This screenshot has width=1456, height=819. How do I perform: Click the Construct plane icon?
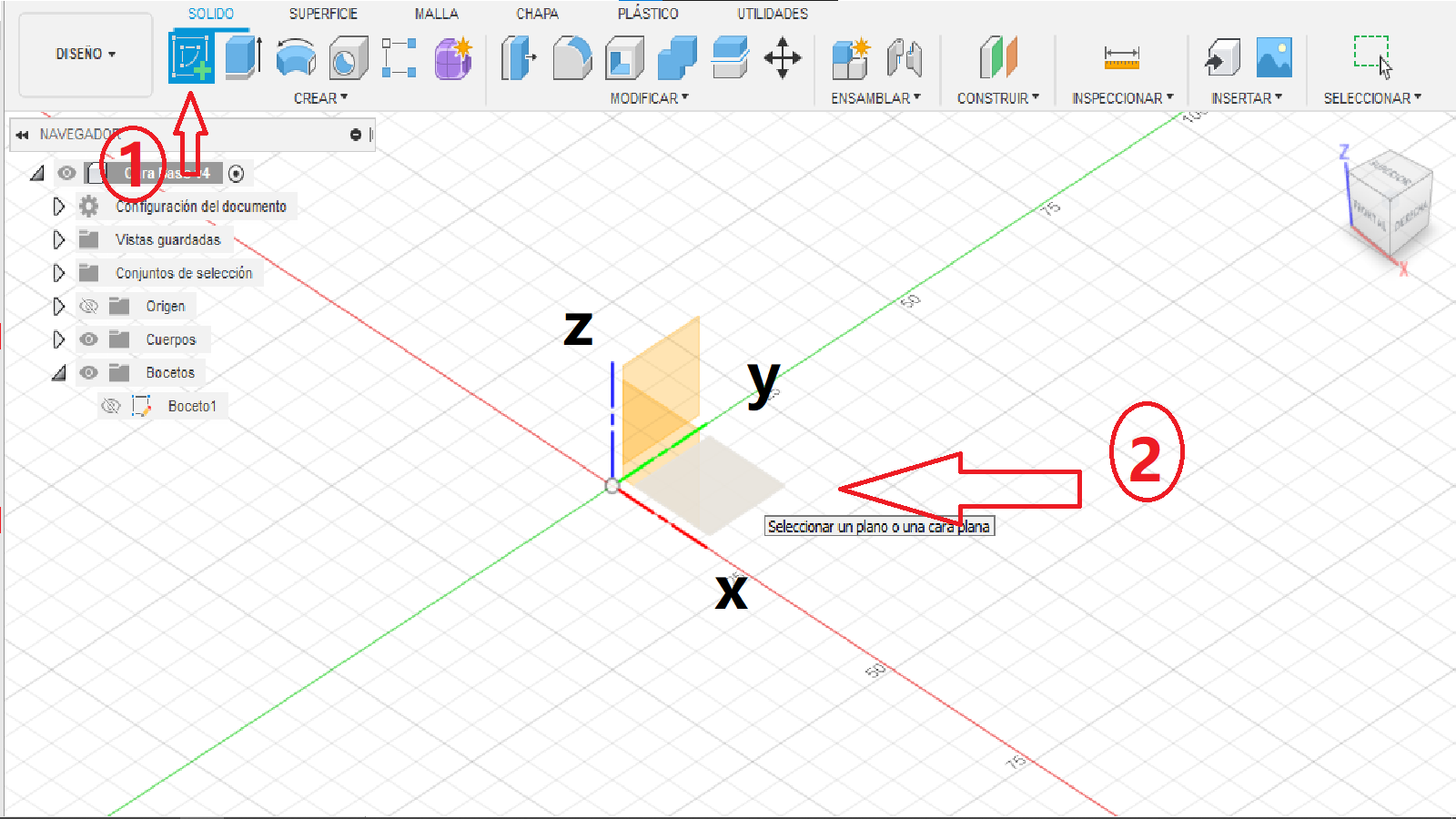point(998,57)
